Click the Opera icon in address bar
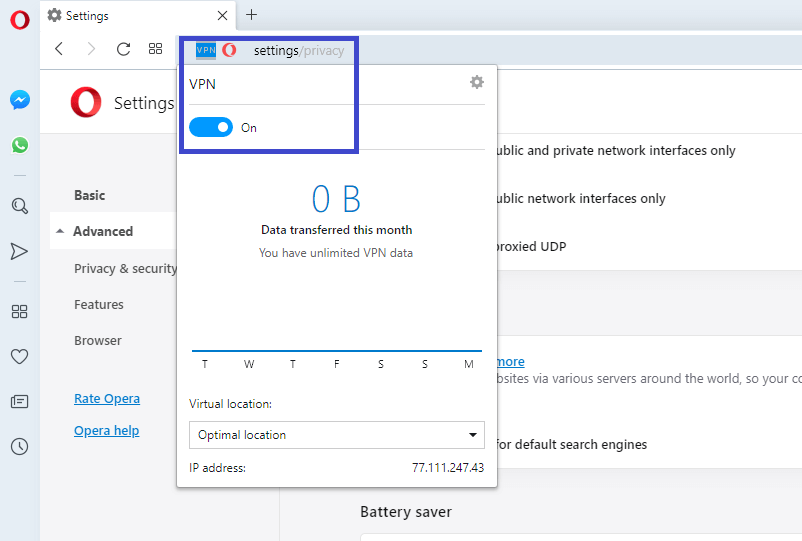This screenshot has width=802, height=541. tap(229, 50)
